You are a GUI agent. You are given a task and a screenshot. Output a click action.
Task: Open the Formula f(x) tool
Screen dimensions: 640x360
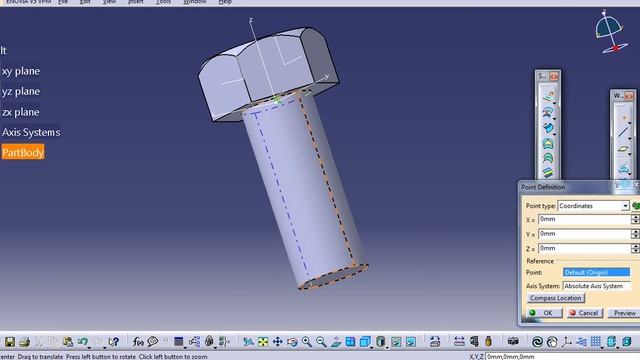click(138, 342)
